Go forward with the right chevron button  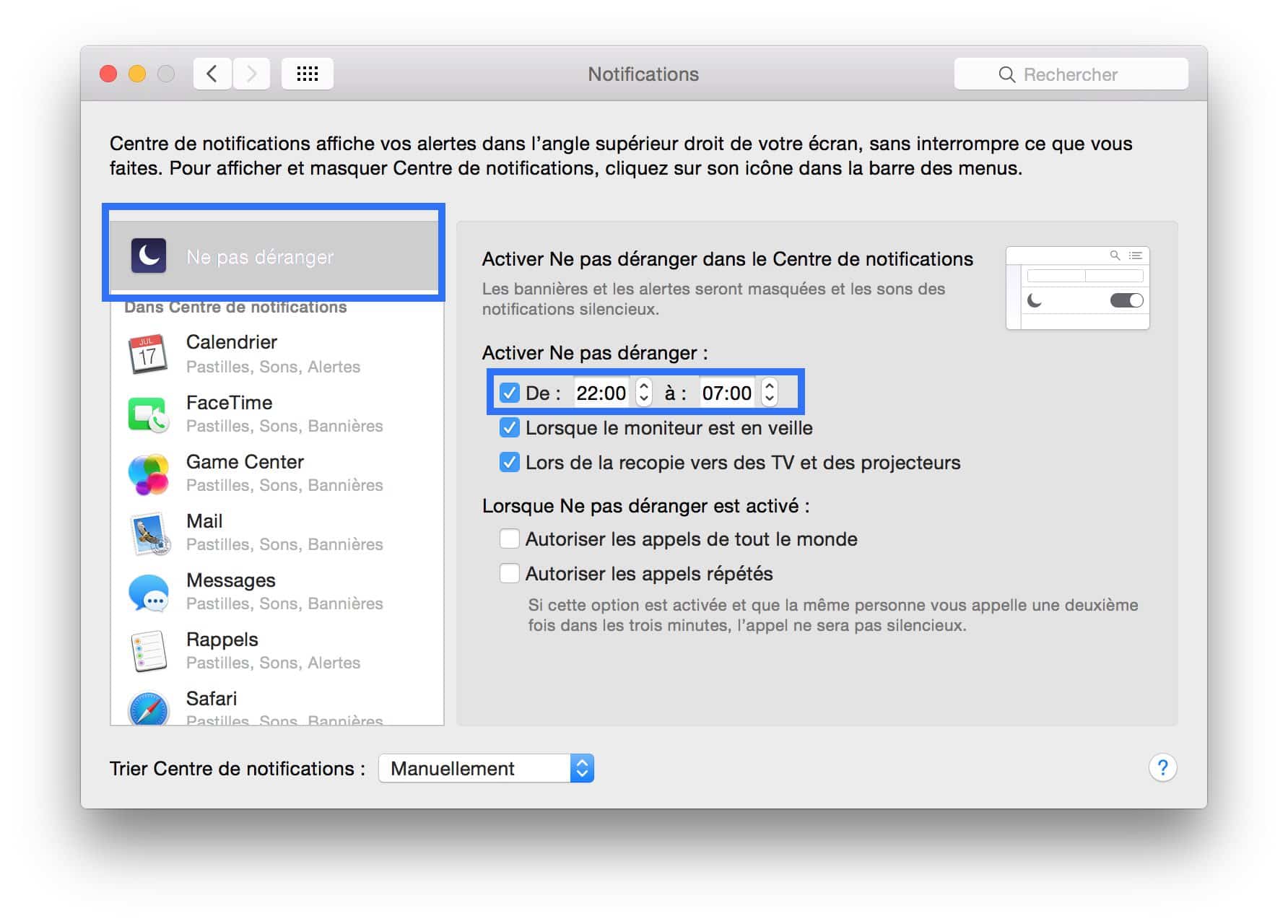pos(251,74)
